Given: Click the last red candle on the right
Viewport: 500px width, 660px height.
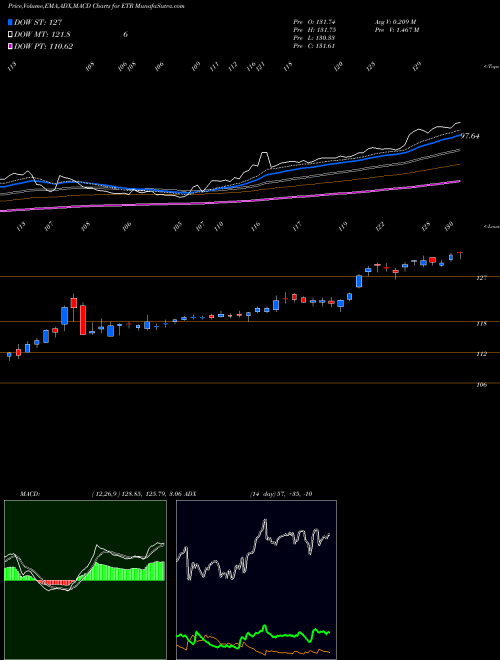Looking at the screenshot, I should click(460, 254).
